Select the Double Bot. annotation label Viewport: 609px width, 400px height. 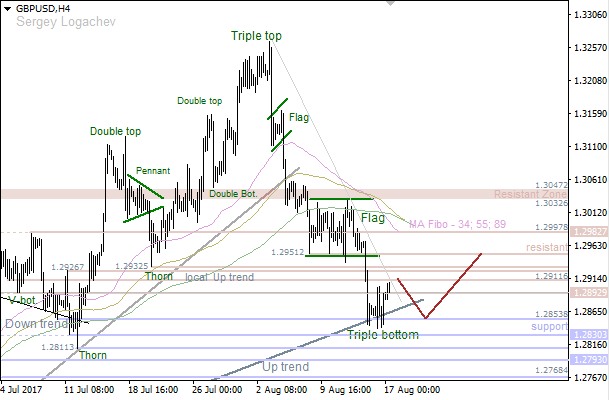pos(233,194)
